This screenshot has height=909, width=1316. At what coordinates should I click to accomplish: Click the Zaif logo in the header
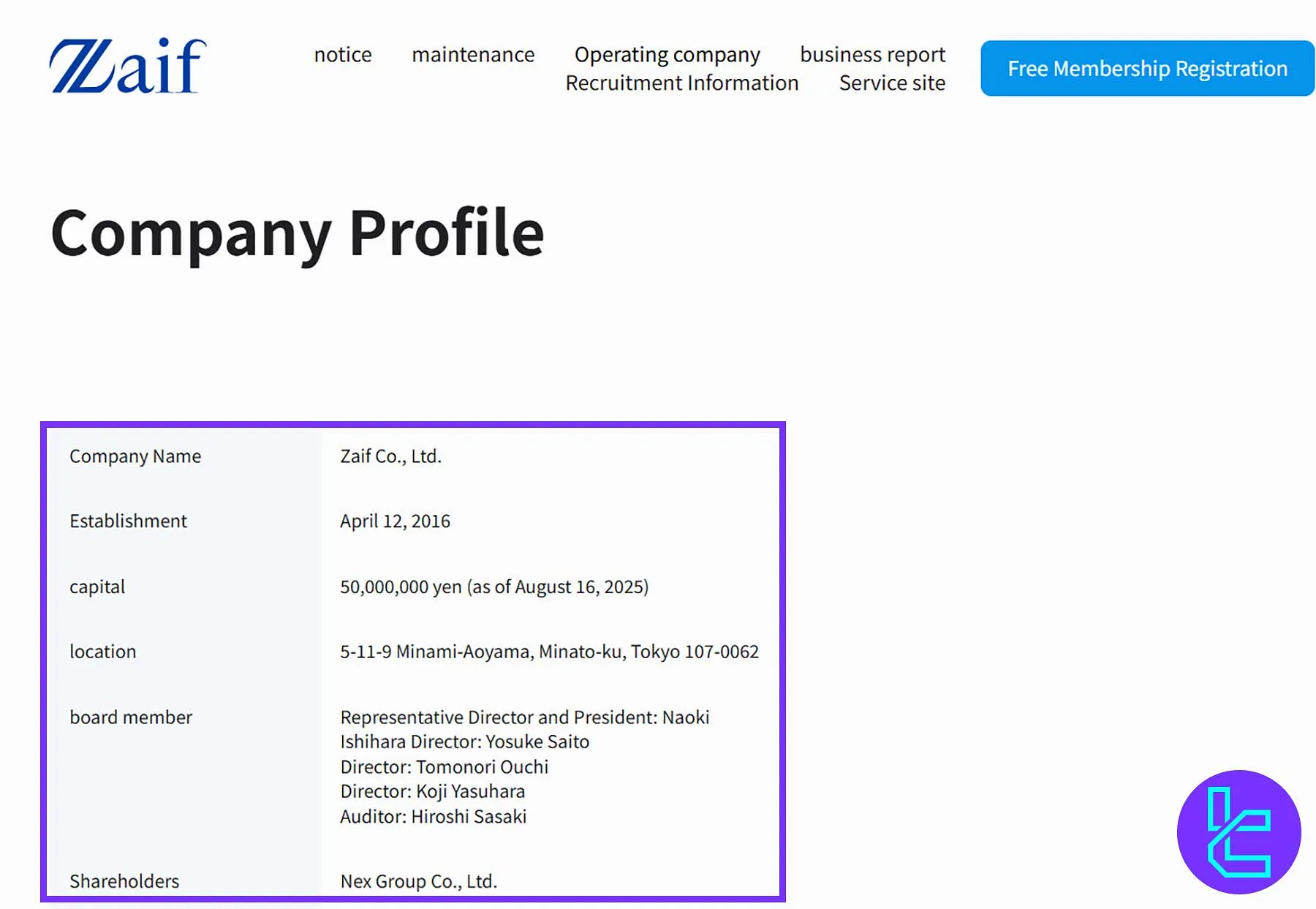pos(126,66)
